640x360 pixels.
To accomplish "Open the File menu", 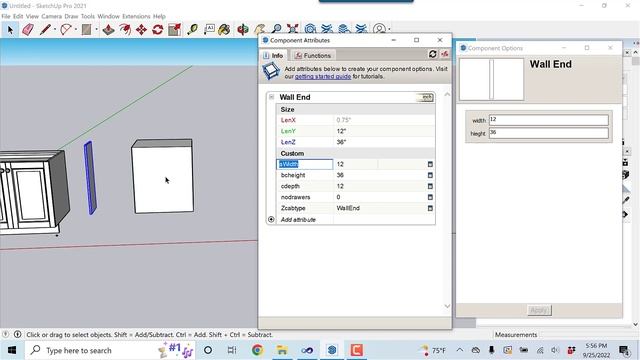I will pyautogui.click(x=6, y=16).
